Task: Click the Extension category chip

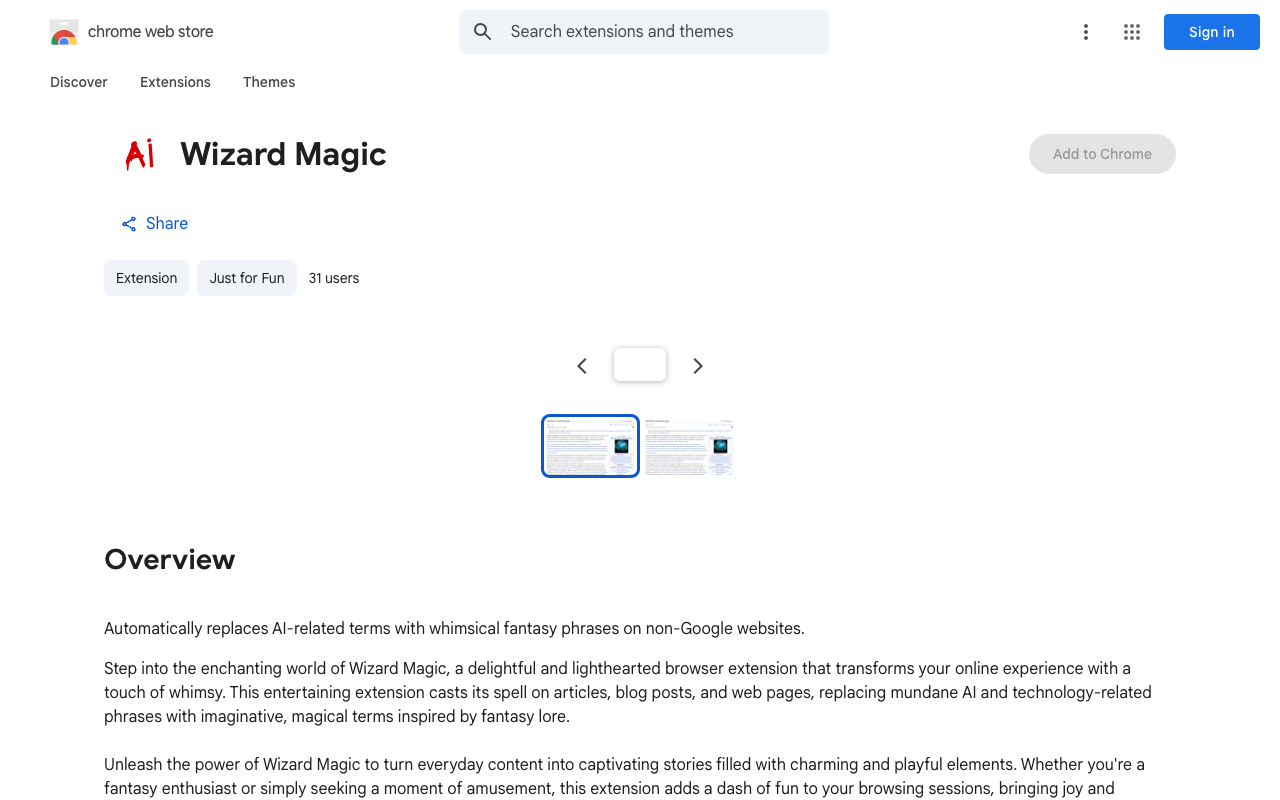Action: point(146,278)
